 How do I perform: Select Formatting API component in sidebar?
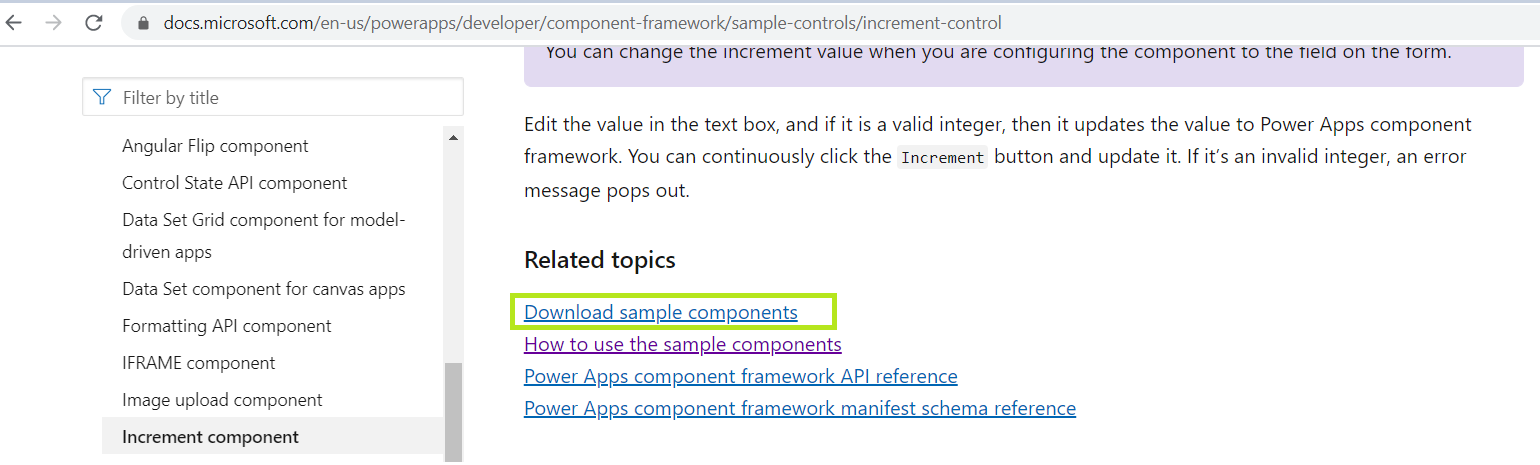point(226,326)
